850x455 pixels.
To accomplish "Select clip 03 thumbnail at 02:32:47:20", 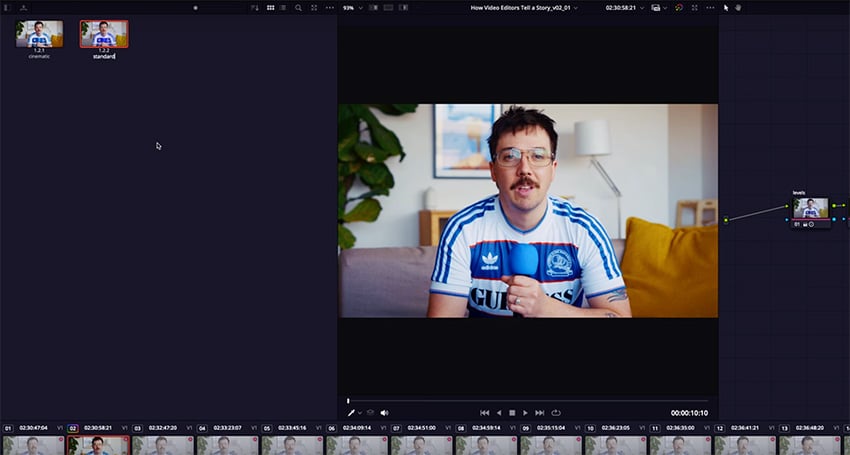I will click(162, 445).
